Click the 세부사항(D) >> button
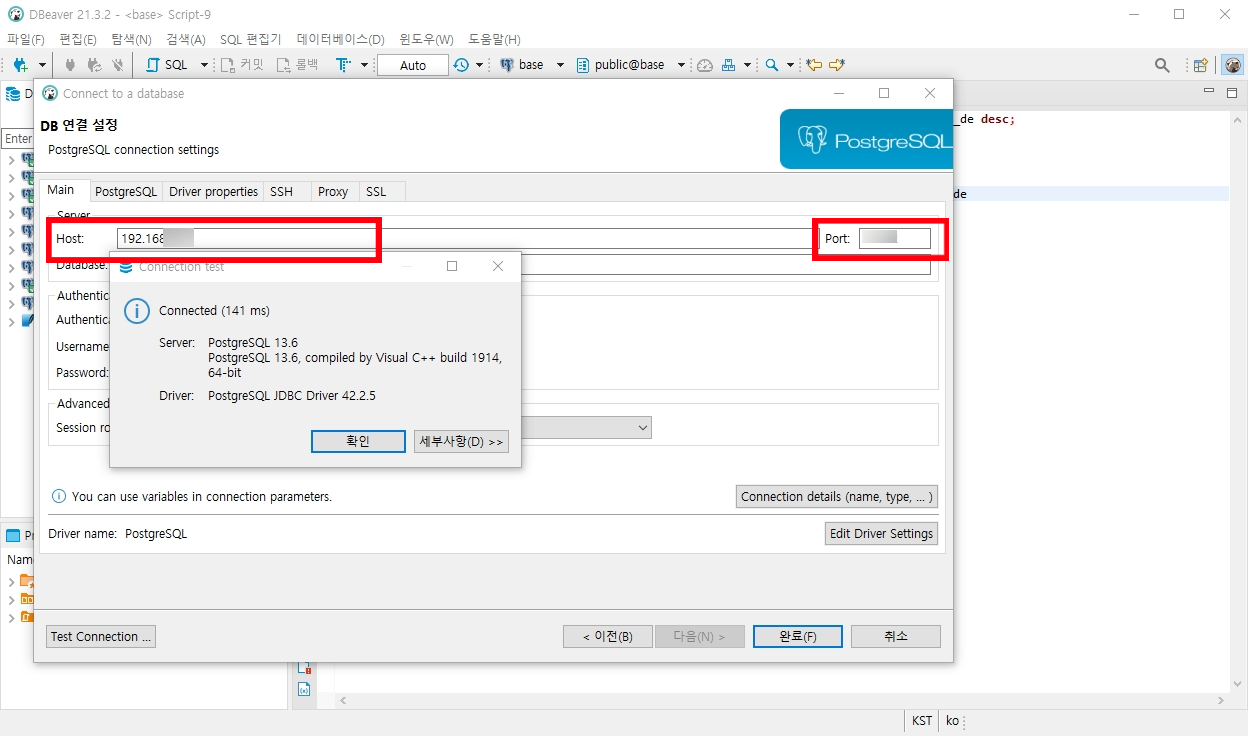Viewport: 1248px width, 736px height. [x=461, y=441]
